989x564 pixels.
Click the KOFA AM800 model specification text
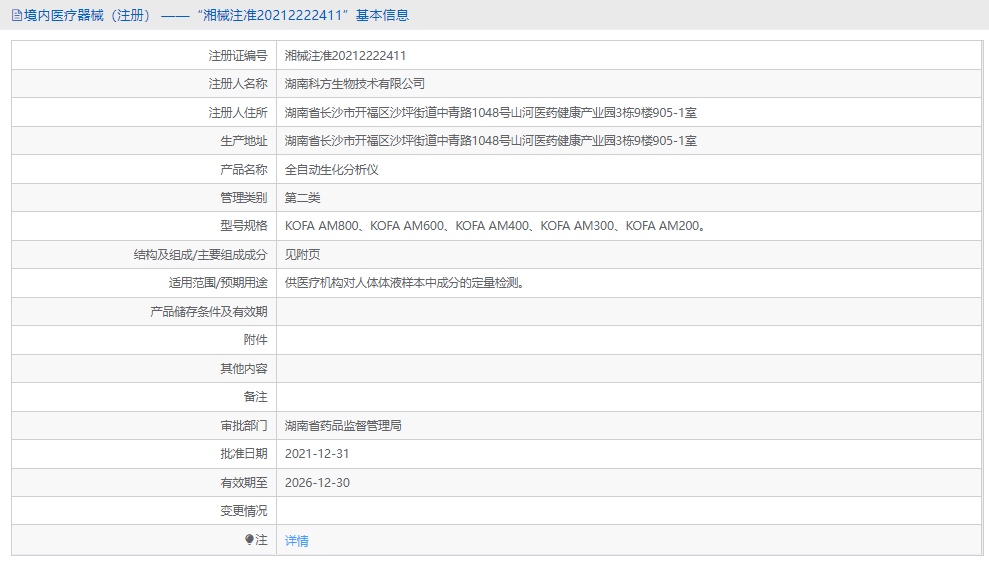tap(321, 227)
